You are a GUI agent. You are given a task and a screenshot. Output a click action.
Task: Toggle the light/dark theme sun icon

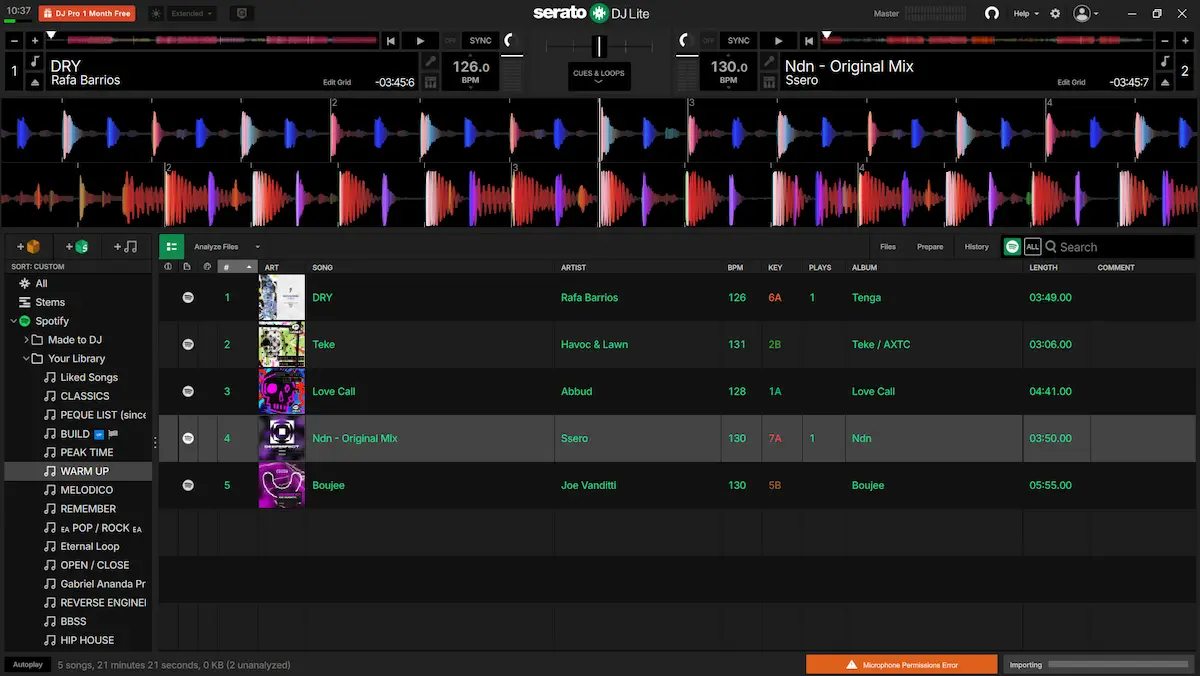155,14
